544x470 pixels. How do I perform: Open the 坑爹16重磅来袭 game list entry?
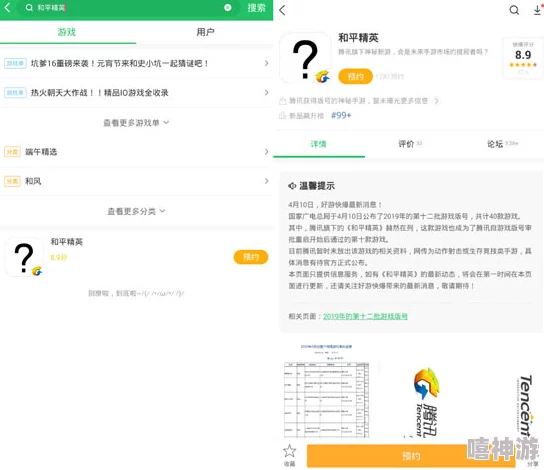[x=136, y=63]
